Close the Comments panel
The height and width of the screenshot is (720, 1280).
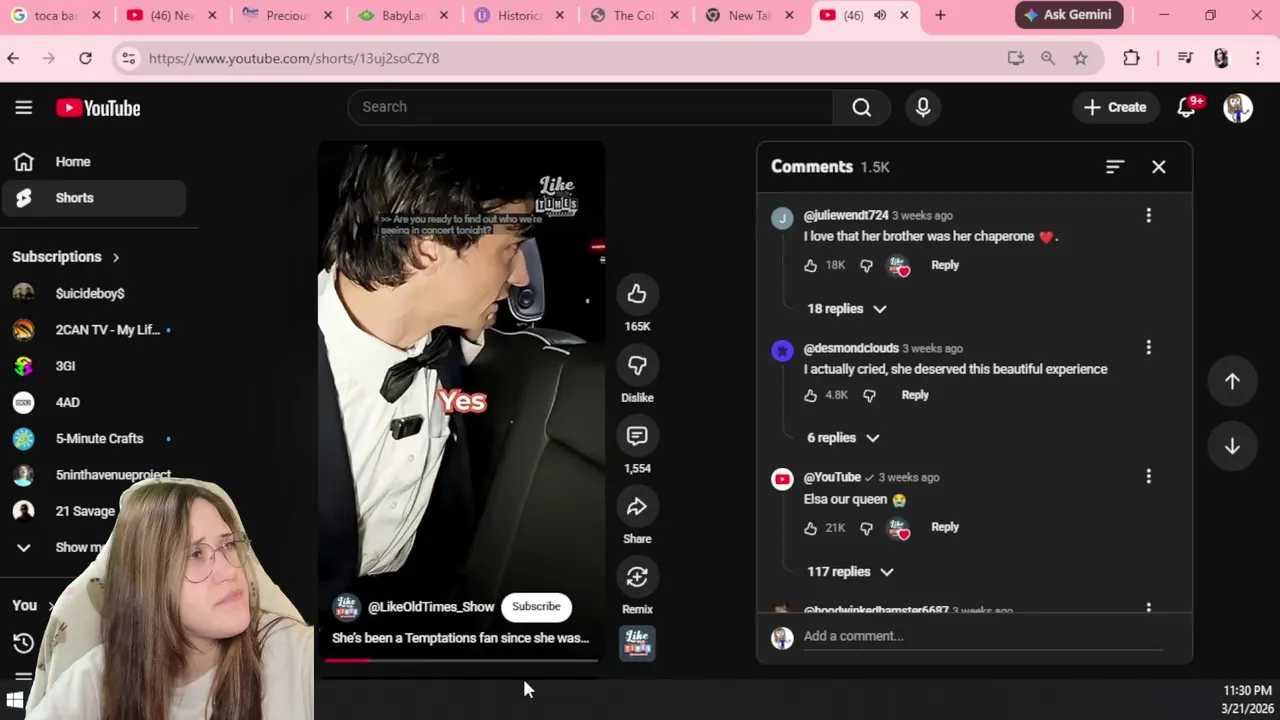(x=1159, y=167)
